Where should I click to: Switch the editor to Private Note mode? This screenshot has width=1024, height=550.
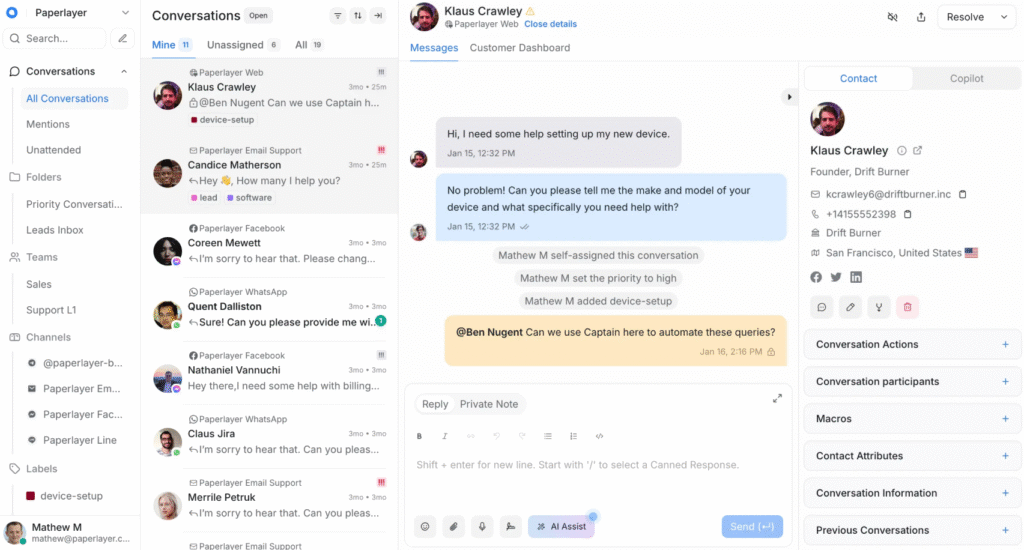pos(488,404)
